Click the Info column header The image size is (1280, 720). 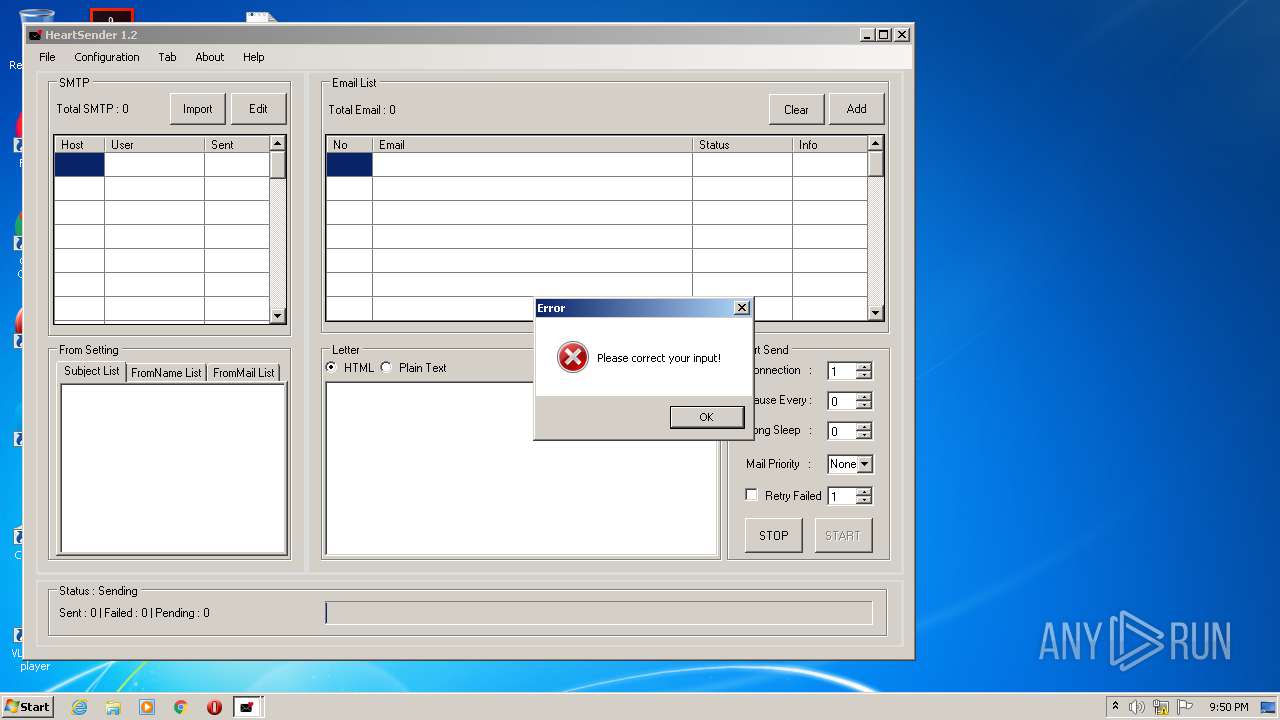pos(830,145)
